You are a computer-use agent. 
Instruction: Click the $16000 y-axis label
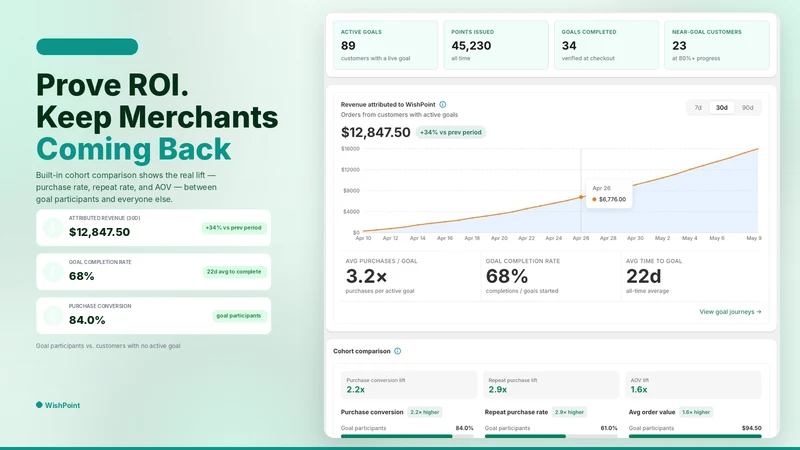(x=350, y=149)
